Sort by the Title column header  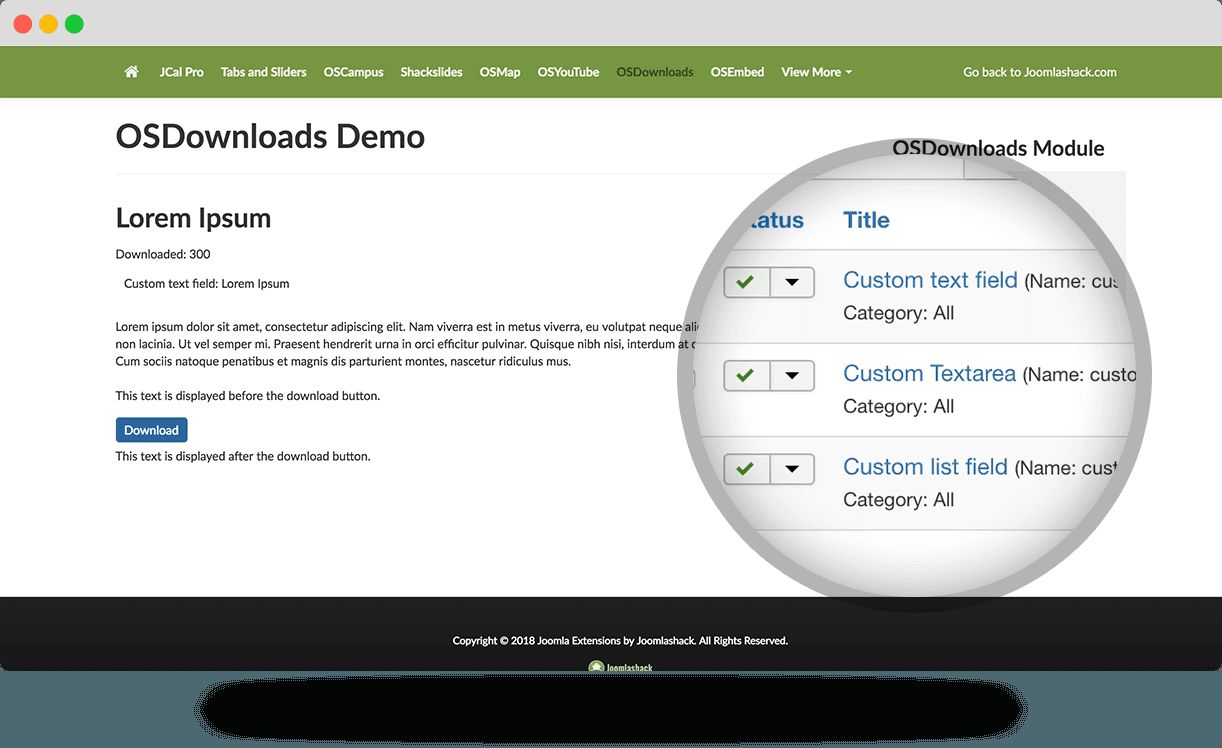(866, 220)
